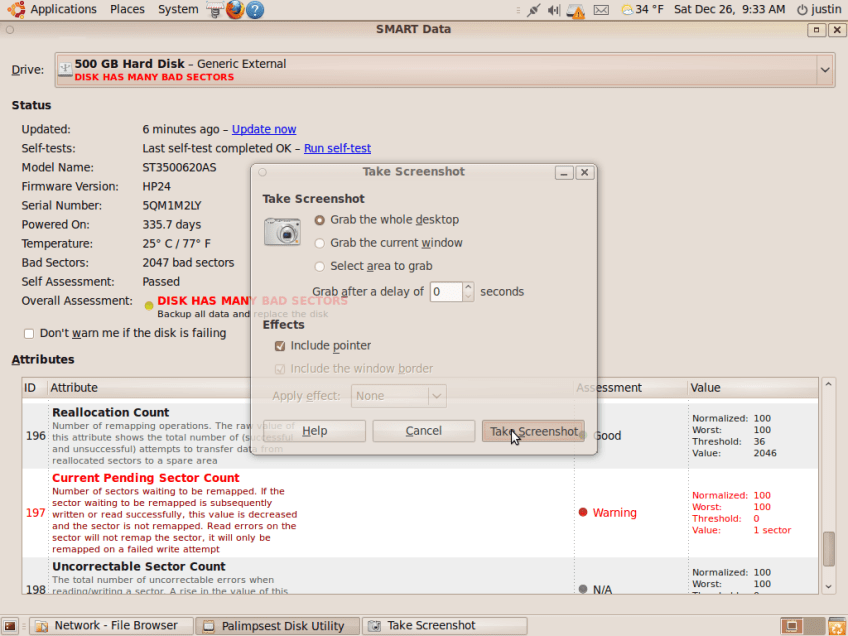Click the delay seconds input field

pyautogui.click(x=446, y=292)
